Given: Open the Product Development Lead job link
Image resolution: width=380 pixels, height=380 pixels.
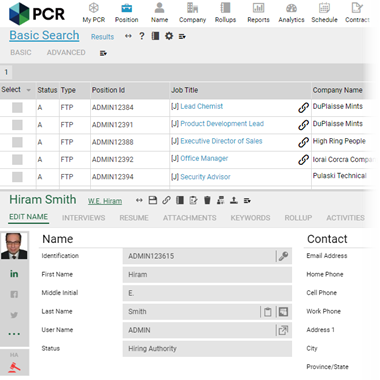Looking at the screenshot, I should pos(222,124).
